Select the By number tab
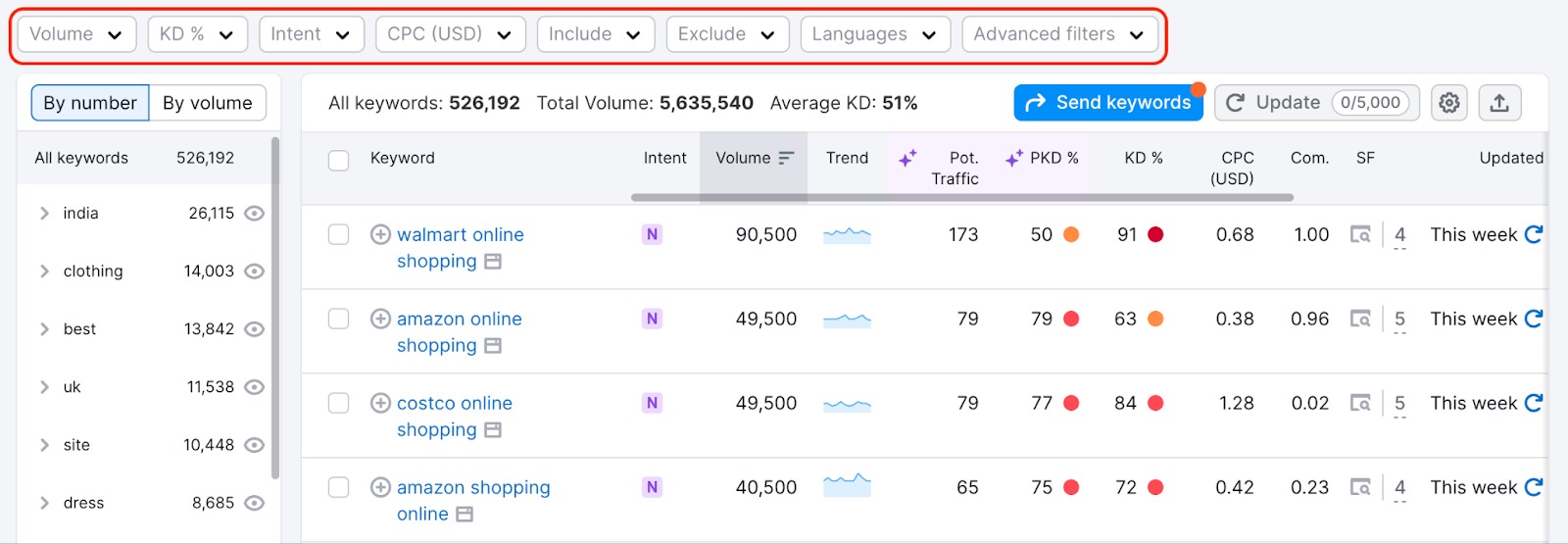 [x=90, y=103]
